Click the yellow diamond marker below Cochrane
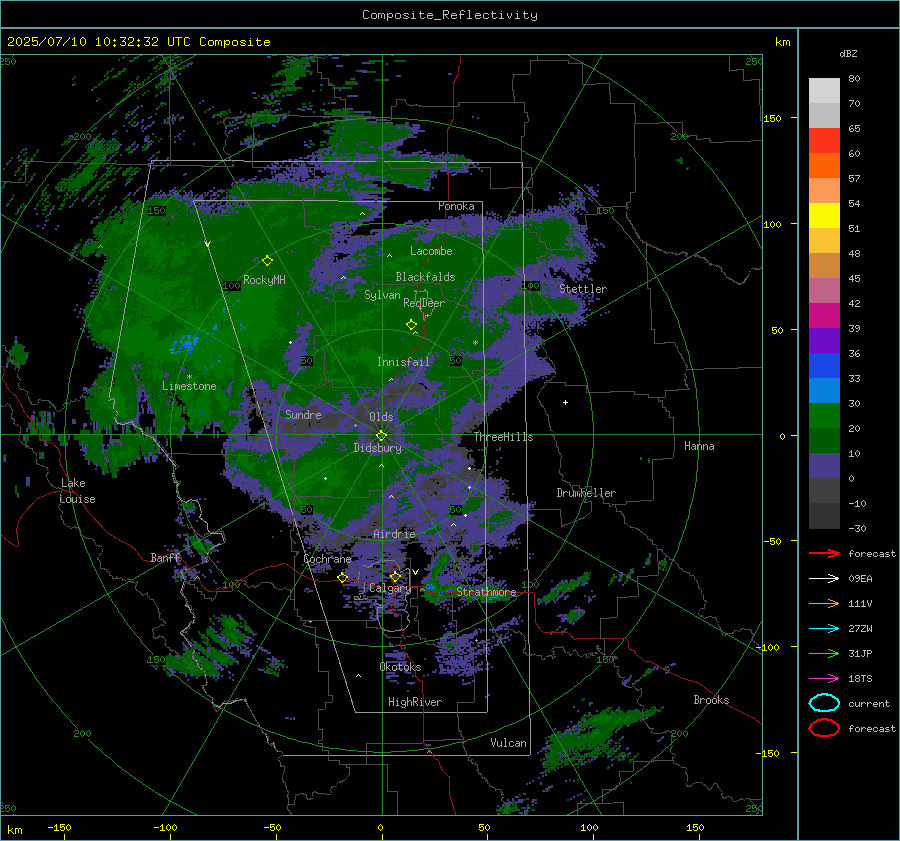The width and height of the screenshot is (900, 841). click(x=343, y=577)
